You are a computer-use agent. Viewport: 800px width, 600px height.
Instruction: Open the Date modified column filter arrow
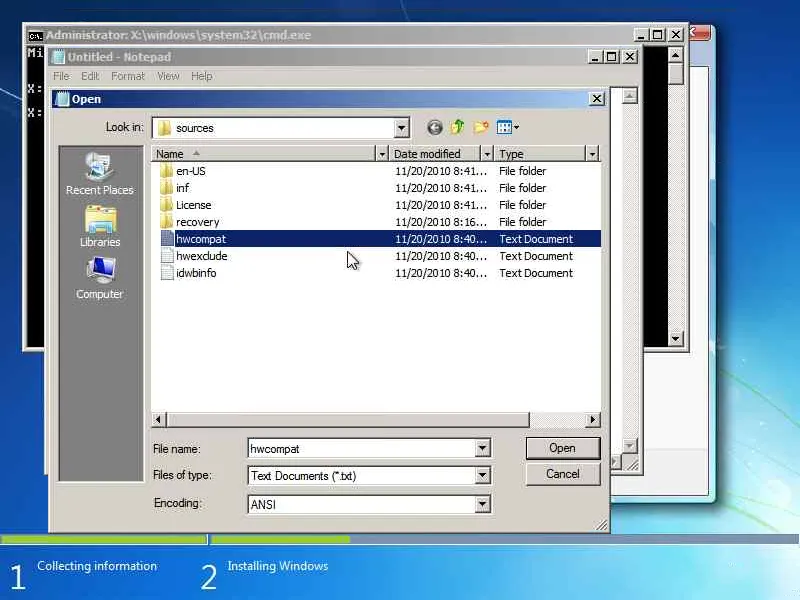pos(487,154)
